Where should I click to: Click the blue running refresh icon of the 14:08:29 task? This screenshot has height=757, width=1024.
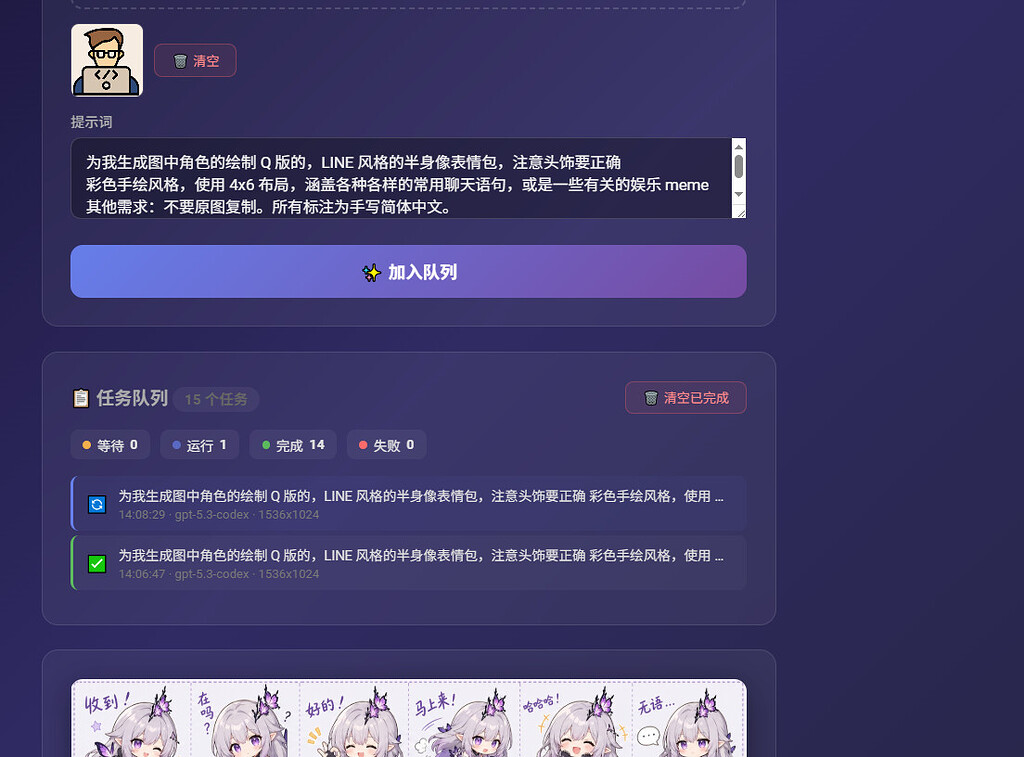click(x=97, y=504)
